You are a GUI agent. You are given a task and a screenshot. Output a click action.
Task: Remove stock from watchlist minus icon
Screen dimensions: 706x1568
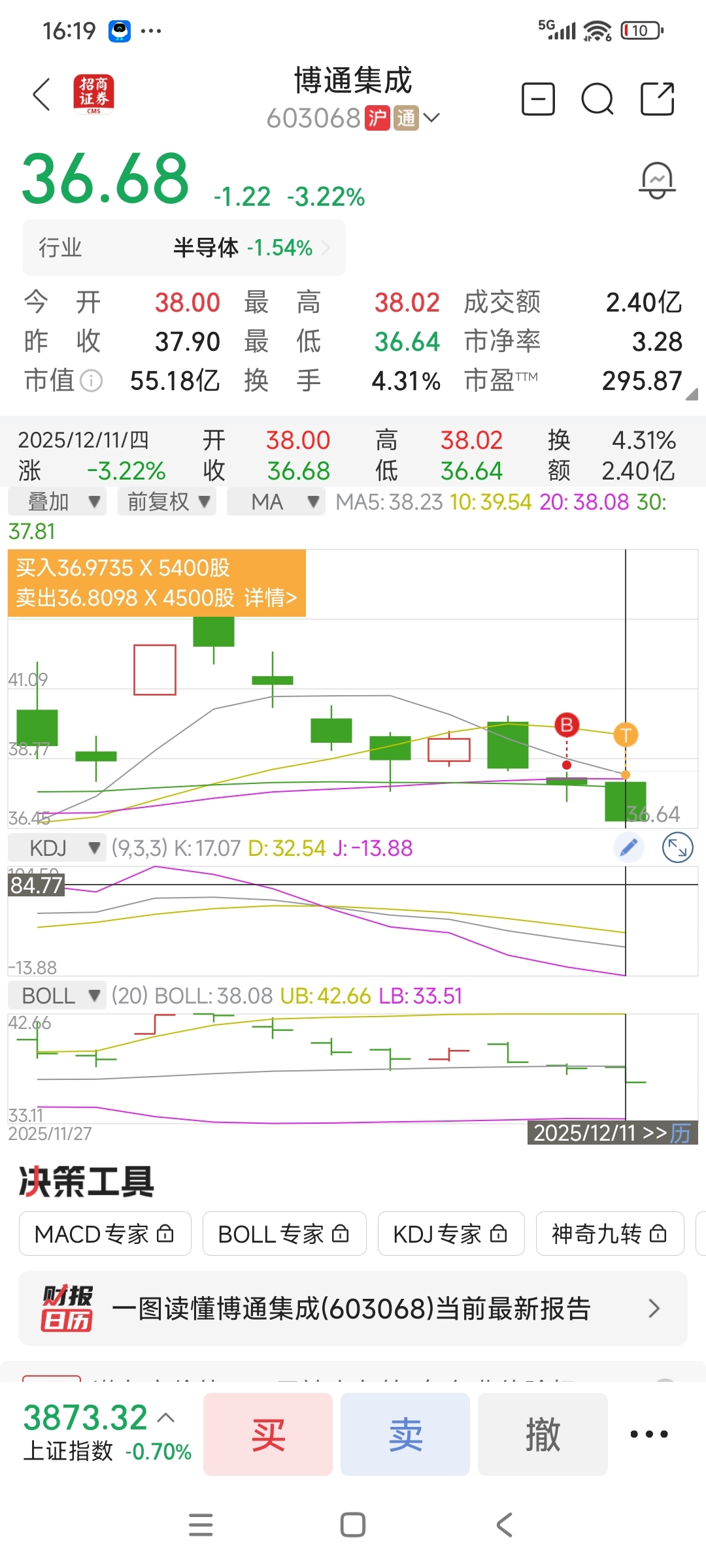coord(538,99)
